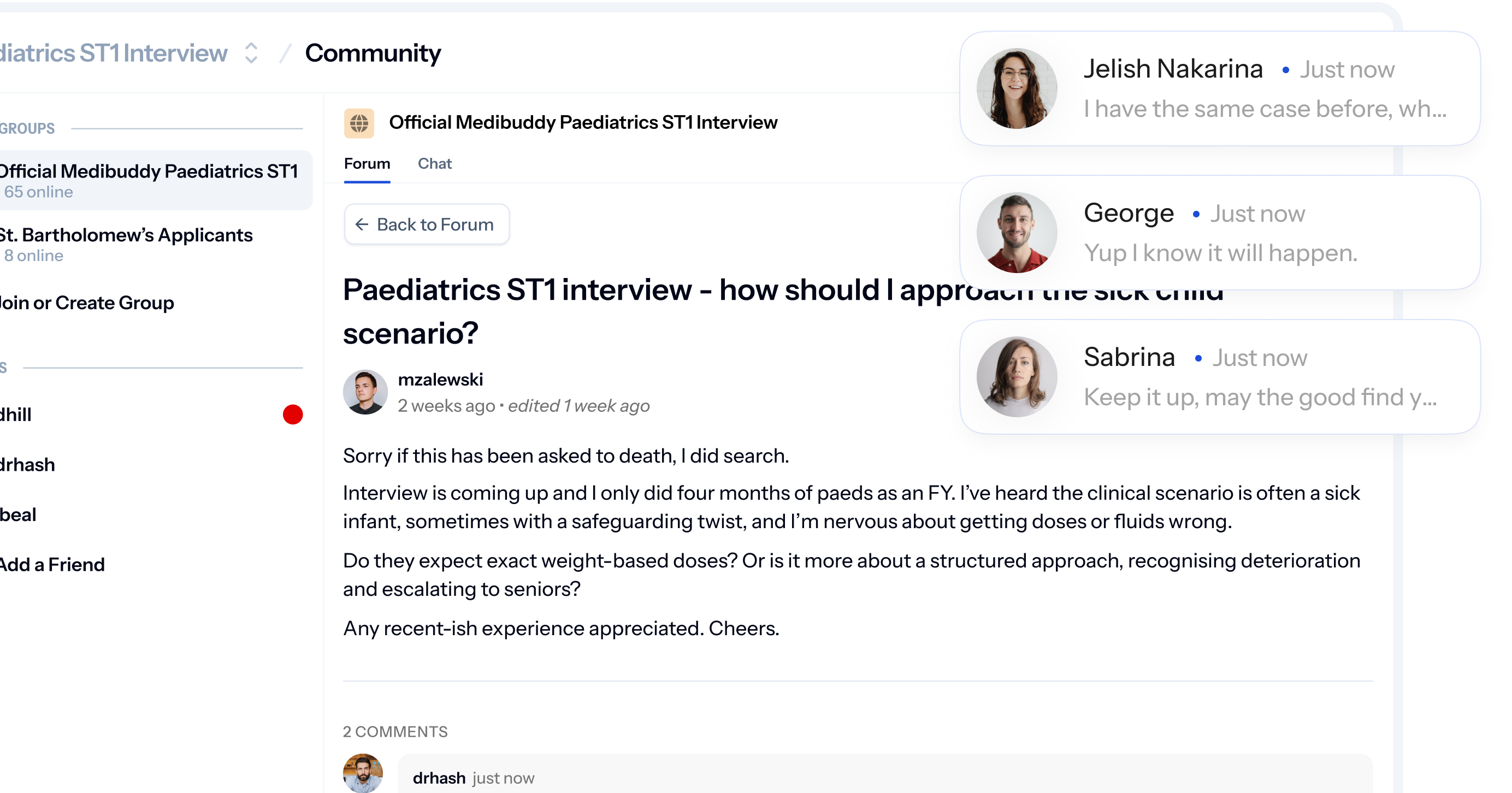Switch to the Chat tab
Image resolution: width=1512 pixels, height=793 pixels.
pos(434,164)
